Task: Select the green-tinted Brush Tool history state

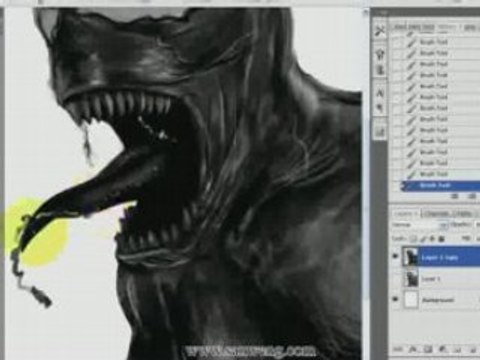Action: point(440,174)
